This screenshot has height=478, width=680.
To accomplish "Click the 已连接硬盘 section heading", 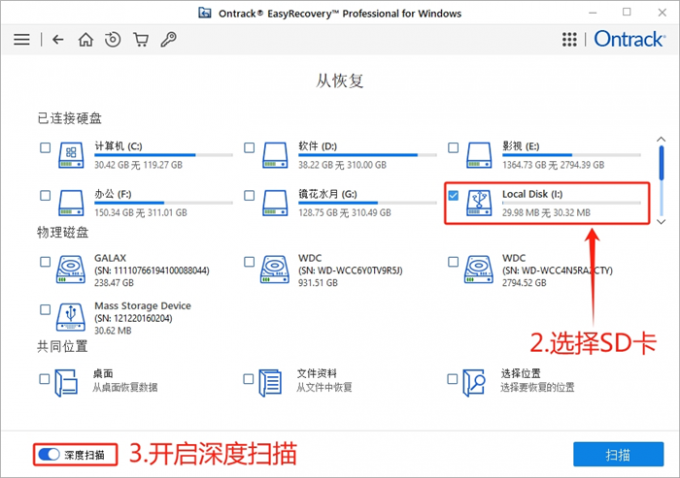I will tap(69, 118).
